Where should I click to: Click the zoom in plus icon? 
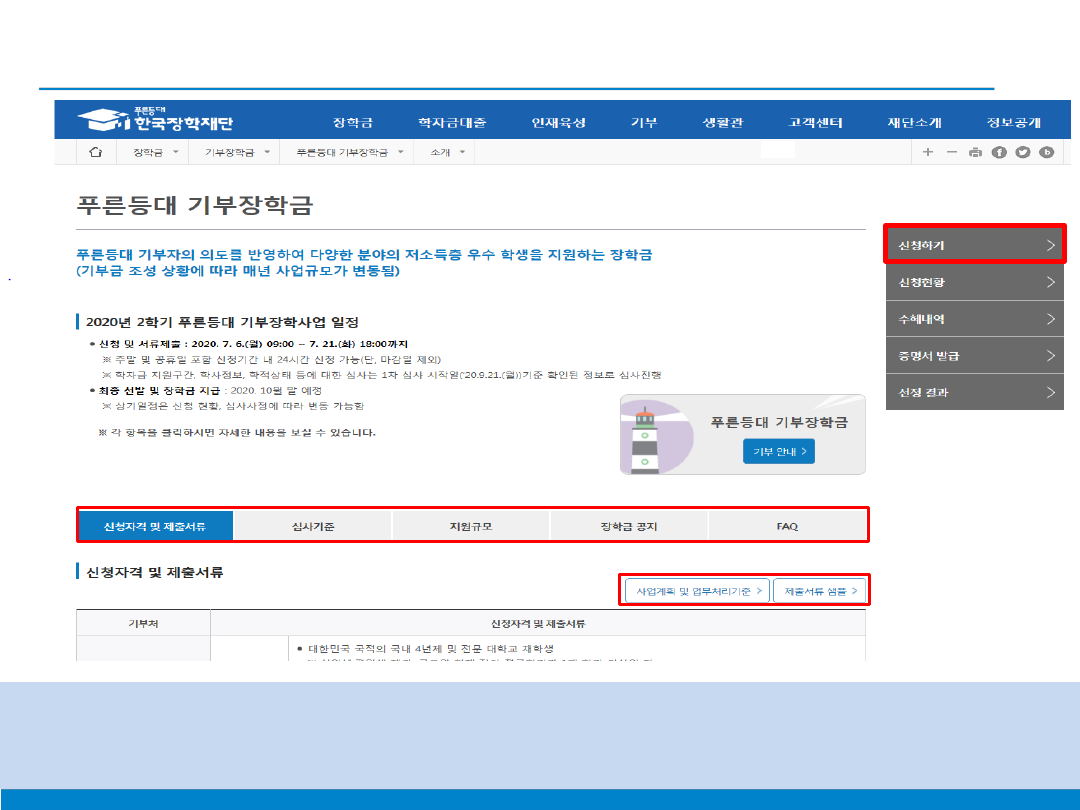[928, 152]
